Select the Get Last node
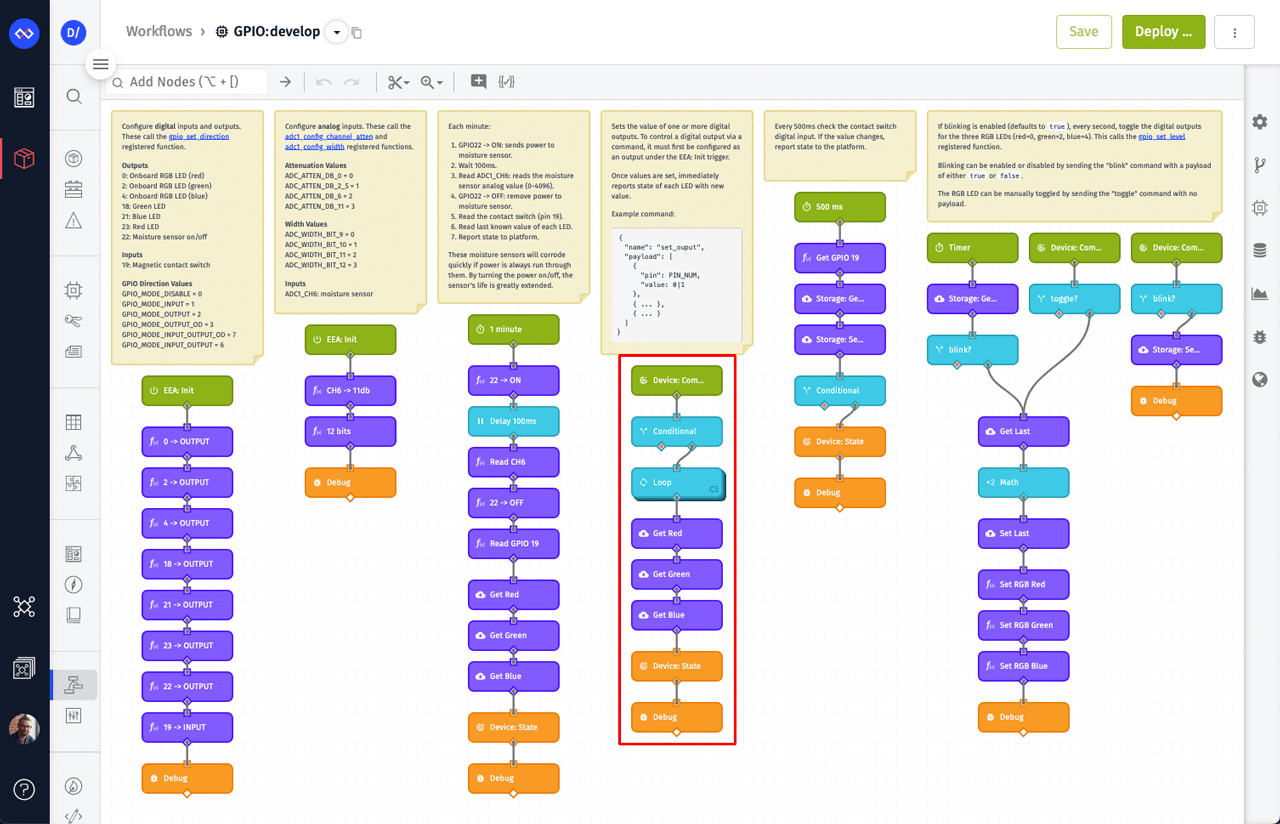 1023,431
